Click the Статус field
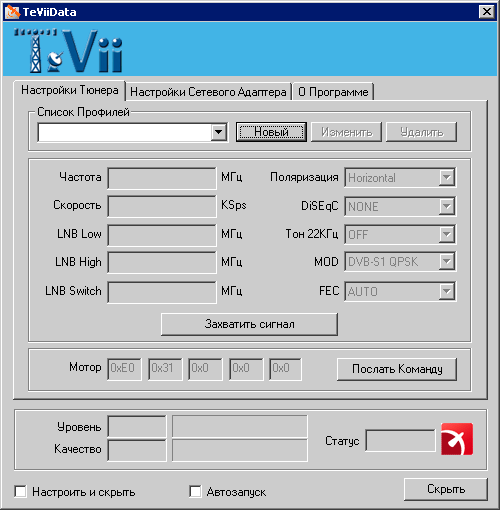Image resolution: width=500 pixels, height=510 pixels. (x=400, y=440)
